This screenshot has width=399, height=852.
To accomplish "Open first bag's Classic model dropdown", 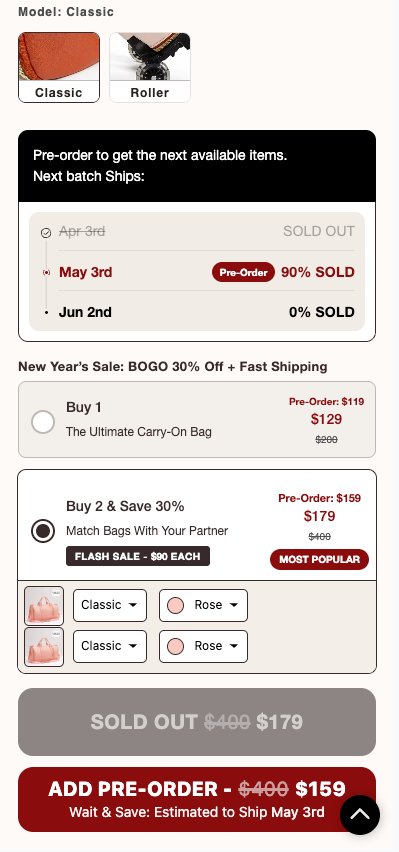I will click(110, 605).
